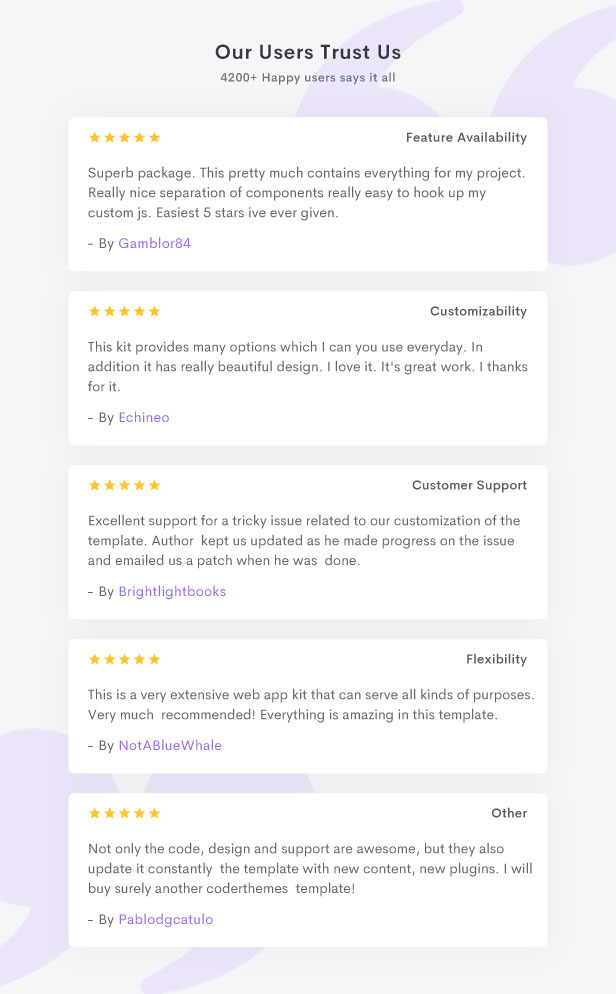
Task: Click the Customizability review tag
Action: click(x=478, y=311)
